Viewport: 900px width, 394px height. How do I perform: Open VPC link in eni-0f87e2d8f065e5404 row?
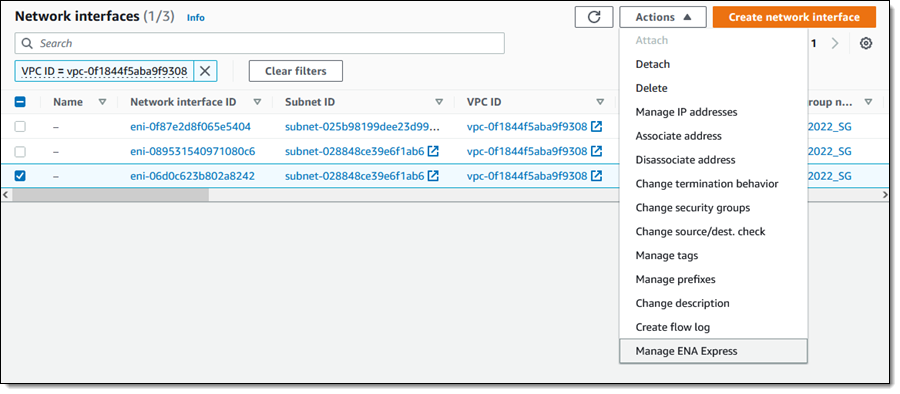[527, 127]
